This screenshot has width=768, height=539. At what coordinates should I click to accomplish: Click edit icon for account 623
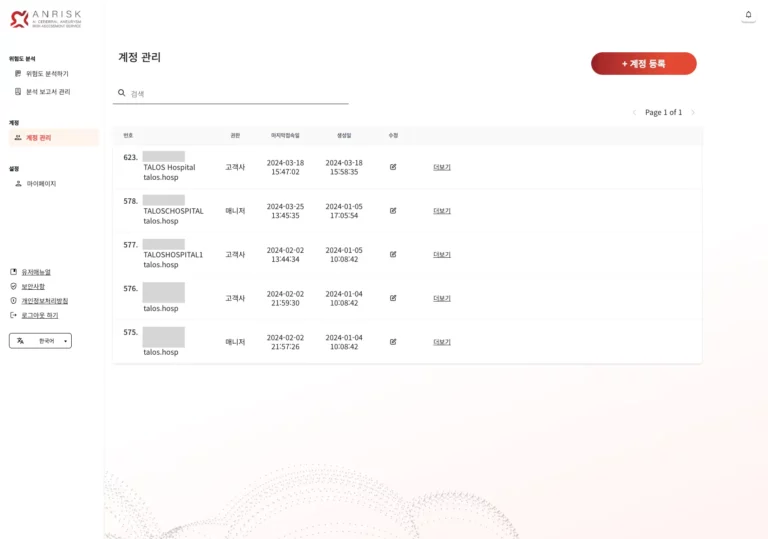(x=393, y=167)
